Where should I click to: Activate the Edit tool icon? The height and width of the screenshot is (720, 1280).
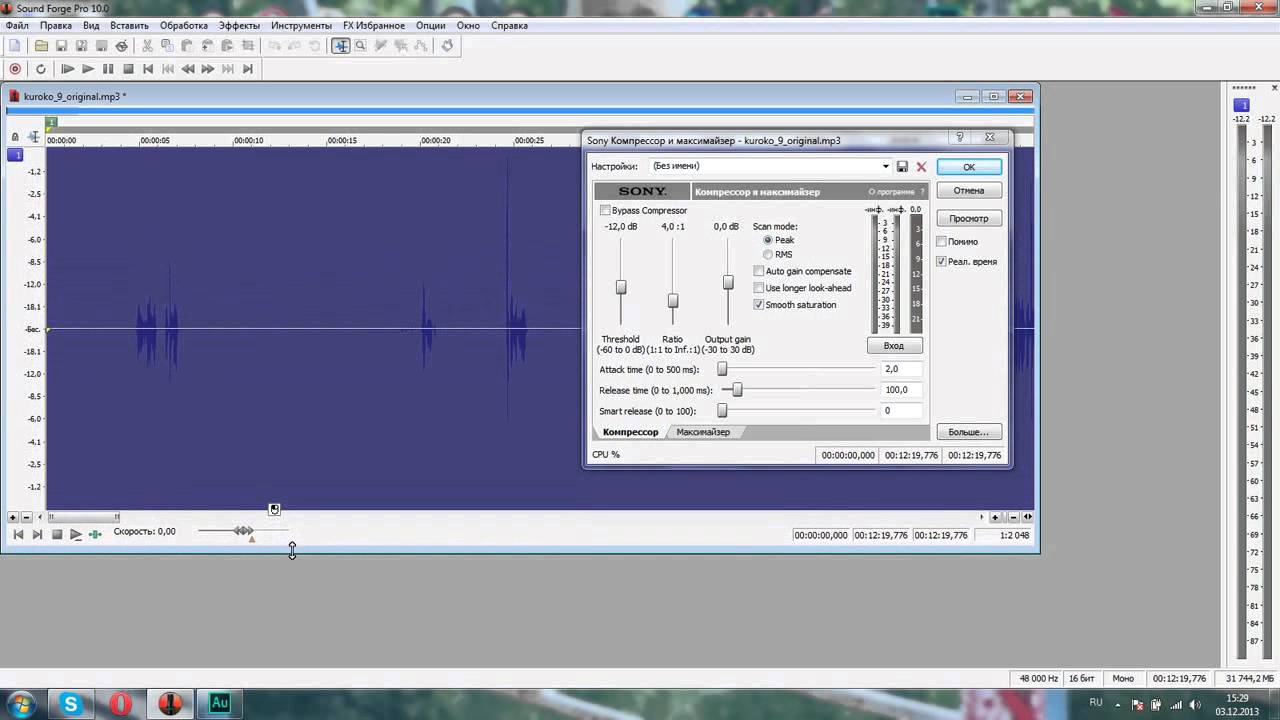point(341,45)
